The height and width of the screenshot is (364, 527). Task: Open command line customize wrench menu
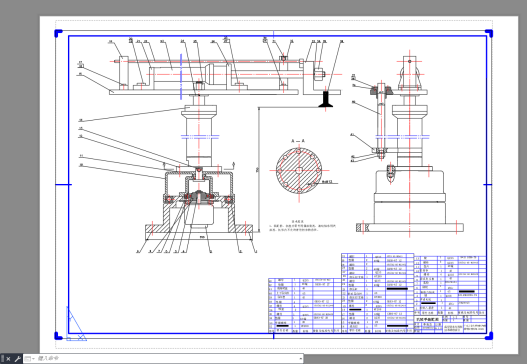[x=17, y=359]
